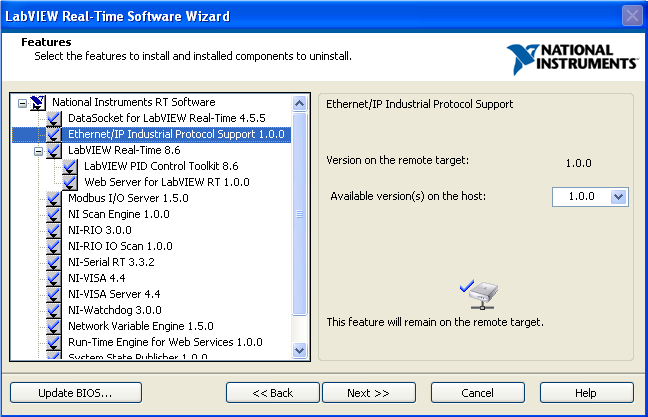Cancel the software wizard
The width and height of the screenshot is (648, 417).
coord(478,393)
